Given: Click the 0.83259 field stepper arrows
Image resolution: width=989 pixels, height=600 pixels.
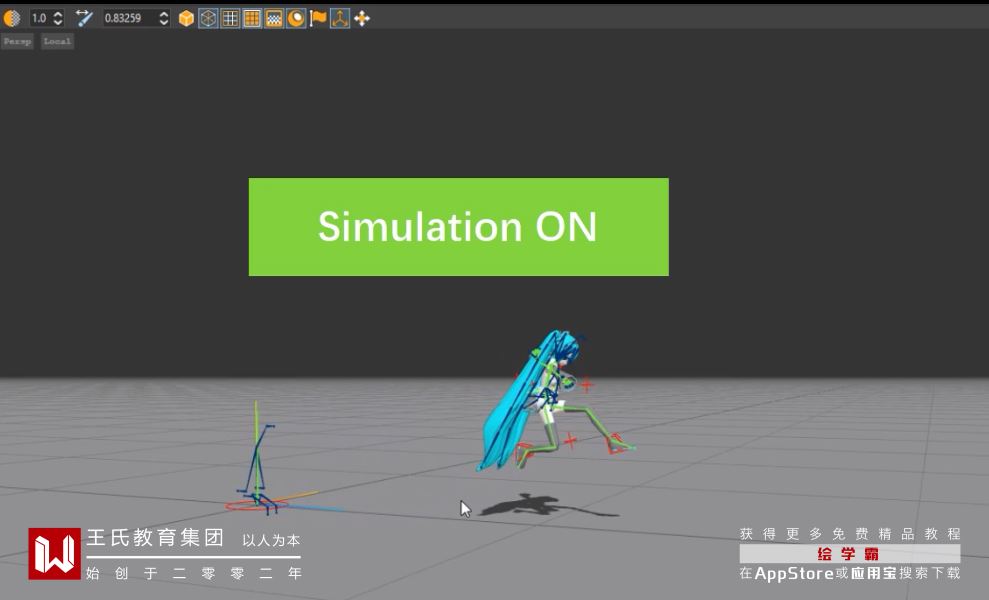Looking at the screenshot, I should coord(164,18).
